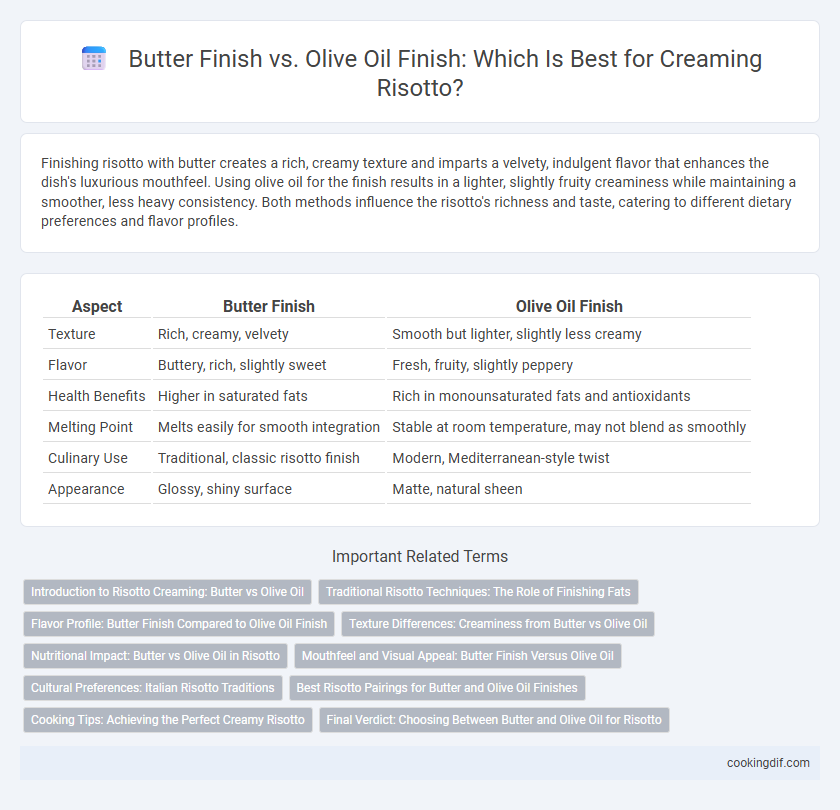Click 'Nutritional Impact: Butter vs Olive Oil in Risotto'
Image resolution: width=840 pixels, height=810 pixels.
pyautogui.click(x=155, y=656)
